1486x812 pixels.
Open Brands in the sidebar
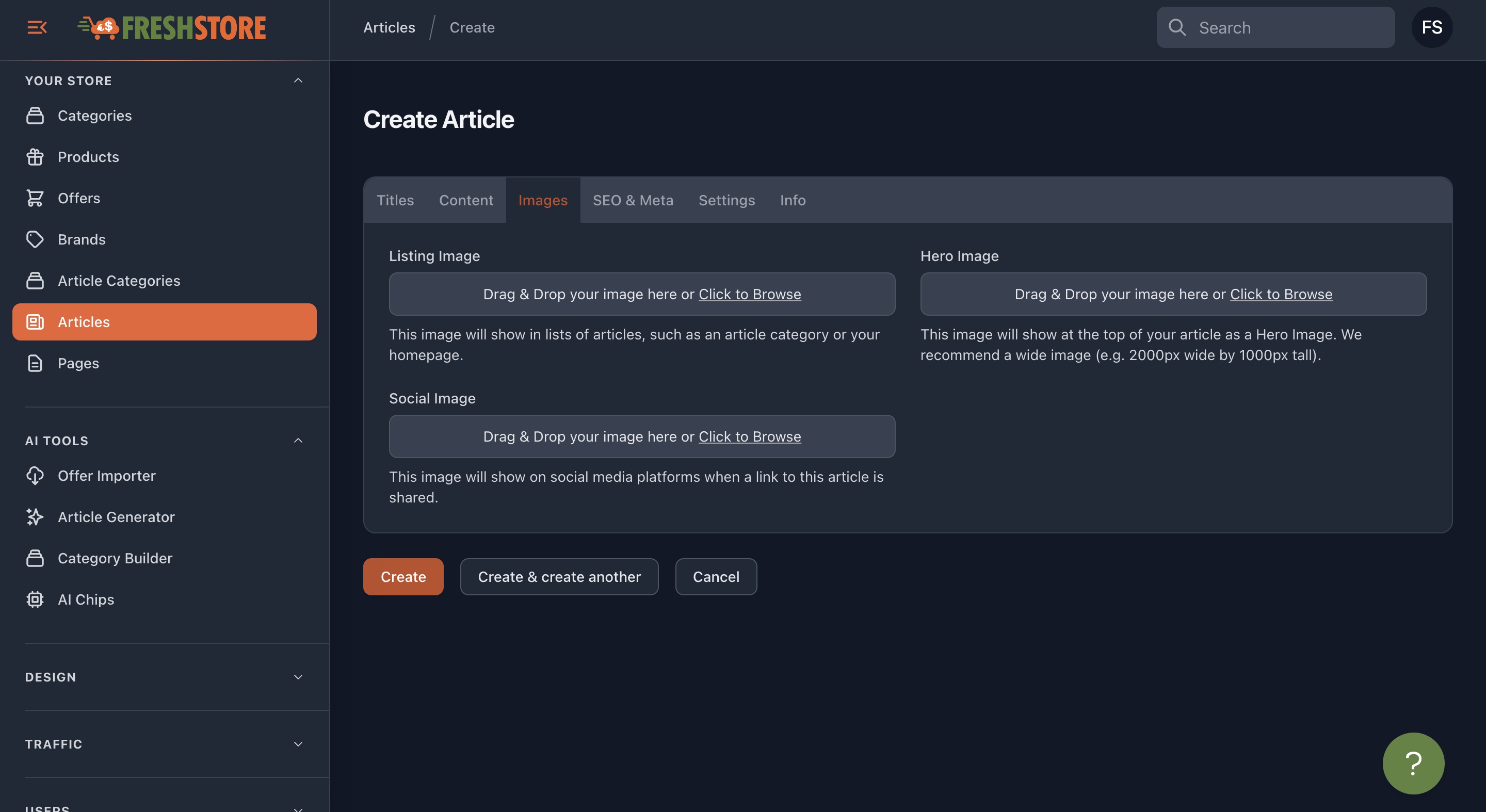point(165,239)
